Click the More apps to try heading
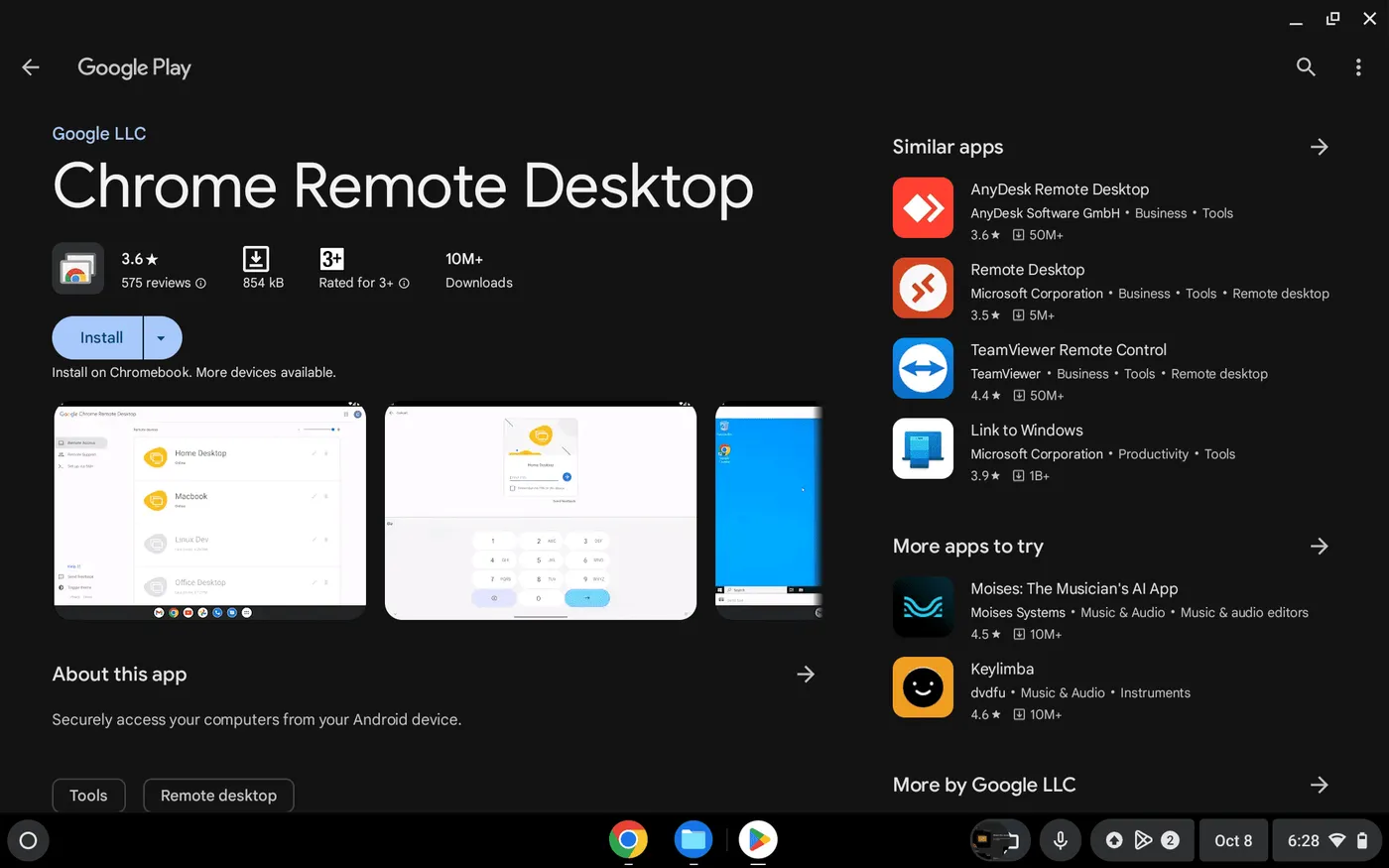Image resolution: width=1389 pixels, height=868 pixels. [x=968, y=547]
